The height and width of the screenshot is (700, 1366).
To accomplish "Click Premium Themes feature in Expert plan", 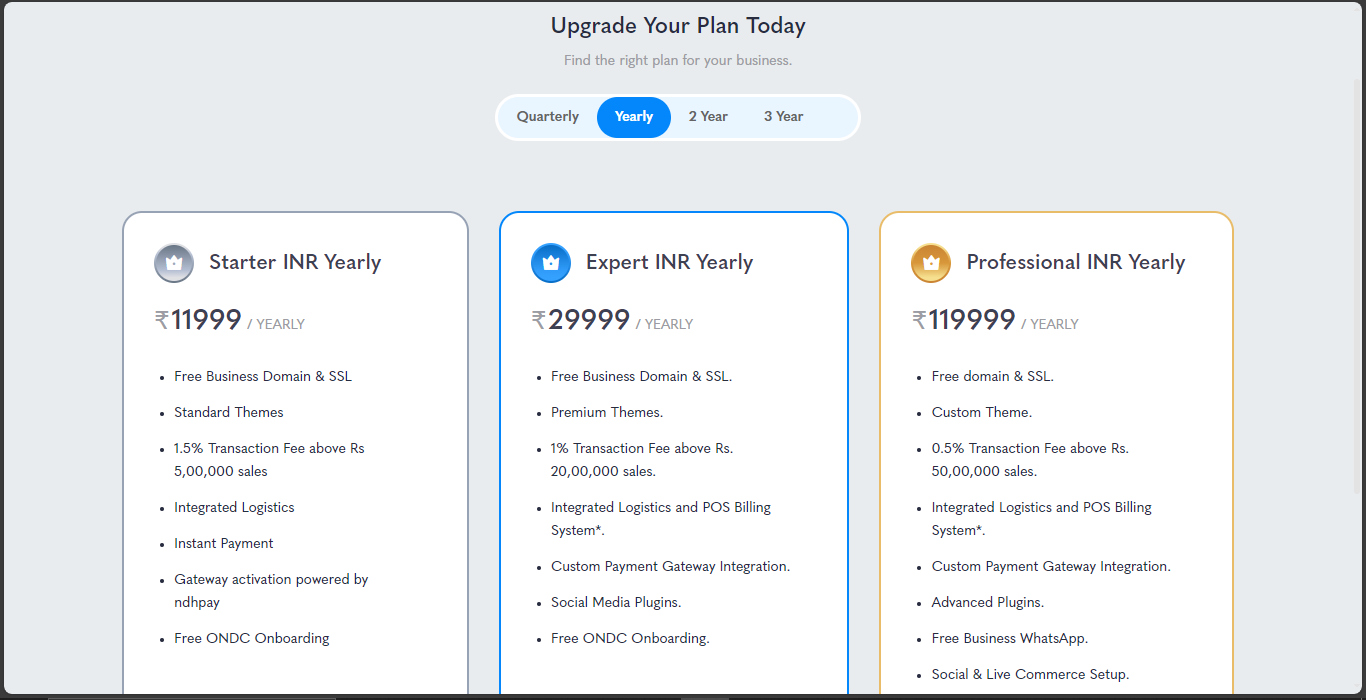I will coord(607,413).
